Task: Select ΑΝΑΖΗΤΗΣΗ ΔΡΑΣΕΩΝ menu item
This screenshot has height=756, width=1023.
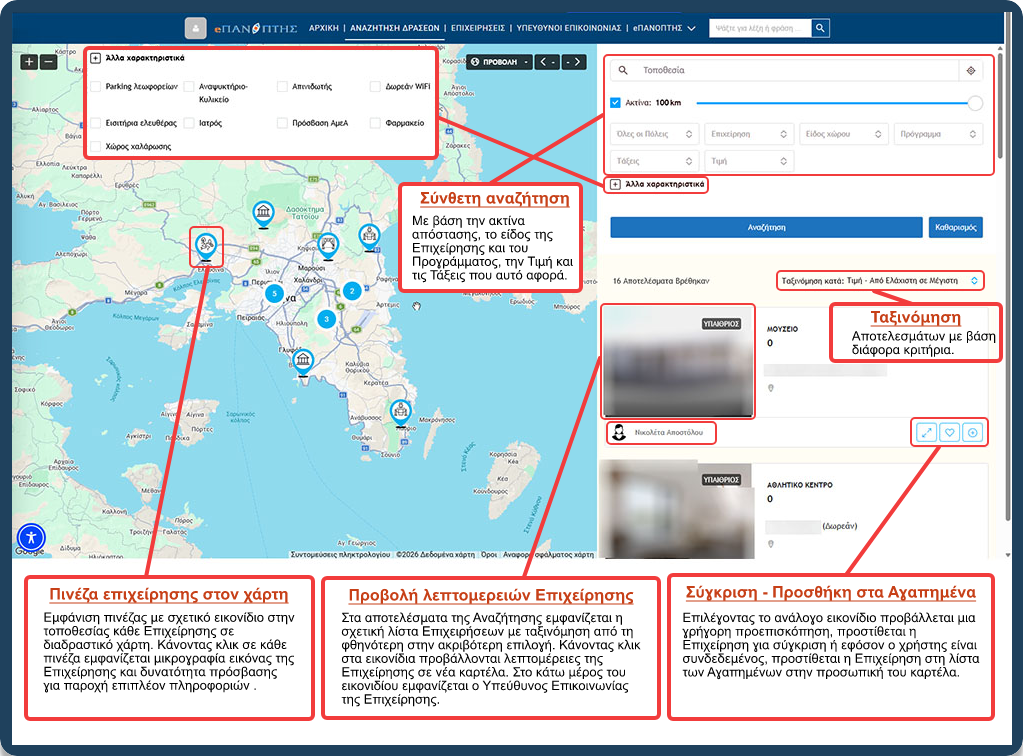Action: coord(395,28)
